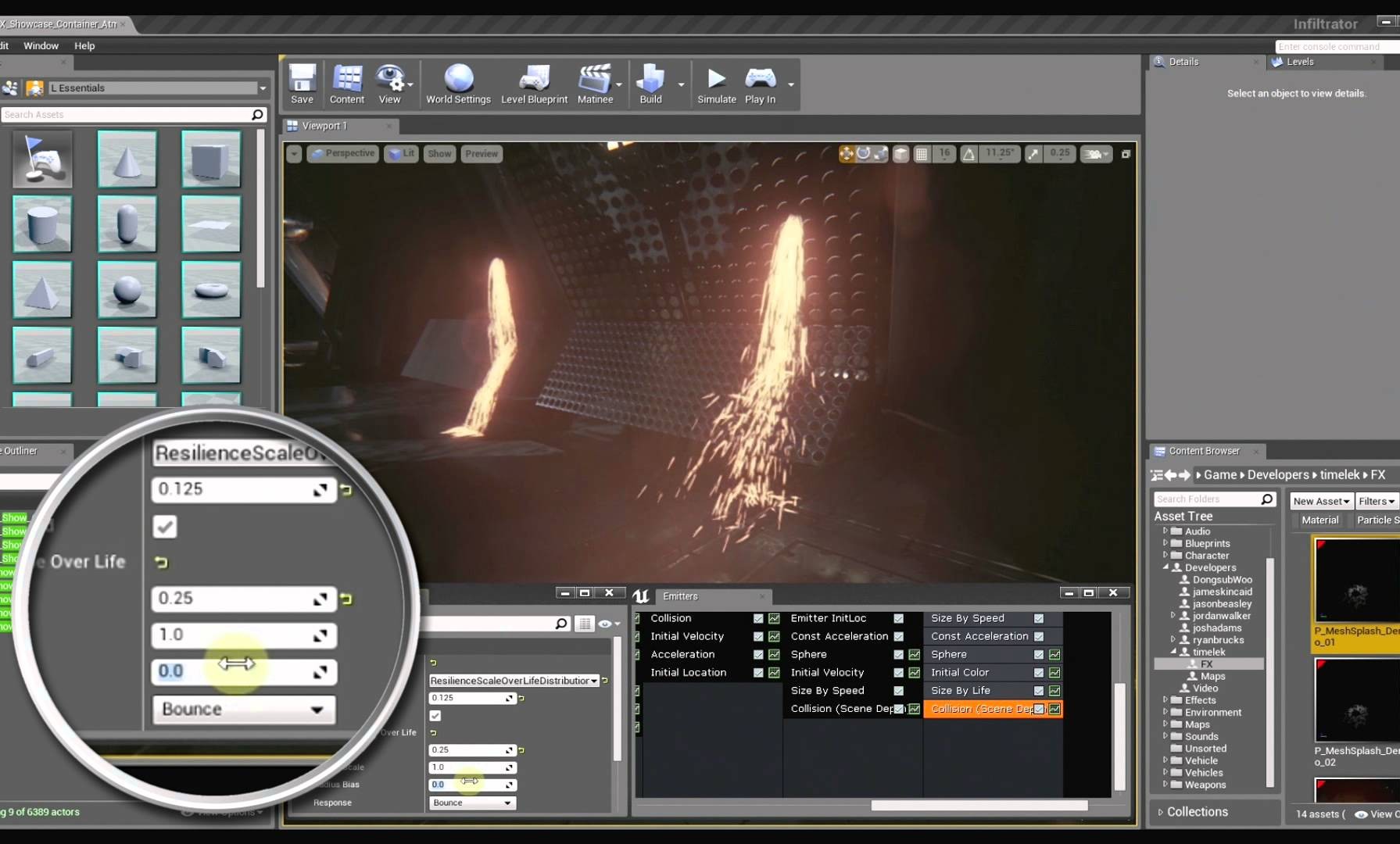
Task: Open the Window menu
Action: pos(41,46)
